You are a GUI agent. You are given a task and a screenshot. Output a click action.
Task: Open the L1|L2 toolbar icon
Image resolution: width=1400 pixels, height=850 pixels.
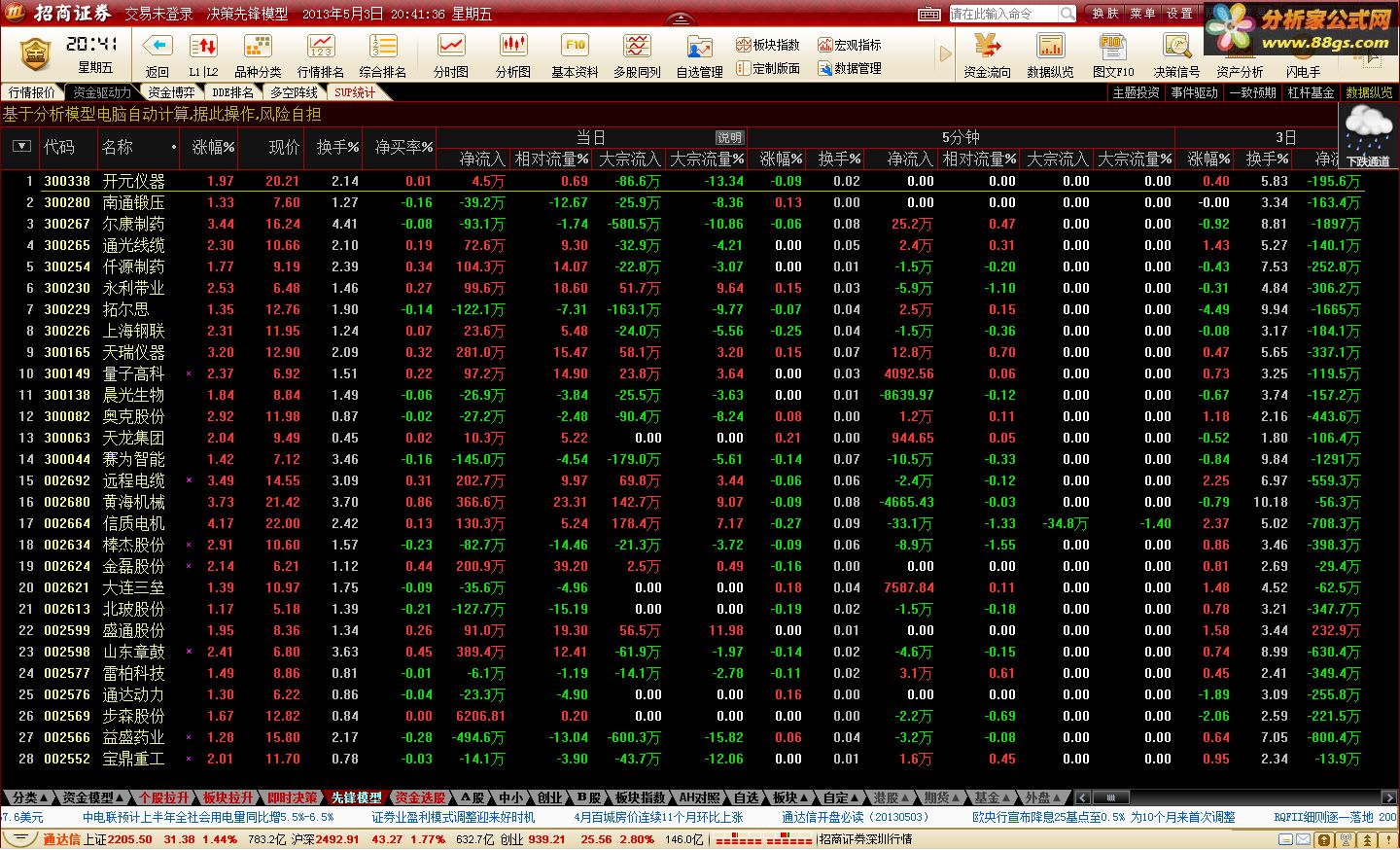tap(203, 46)
